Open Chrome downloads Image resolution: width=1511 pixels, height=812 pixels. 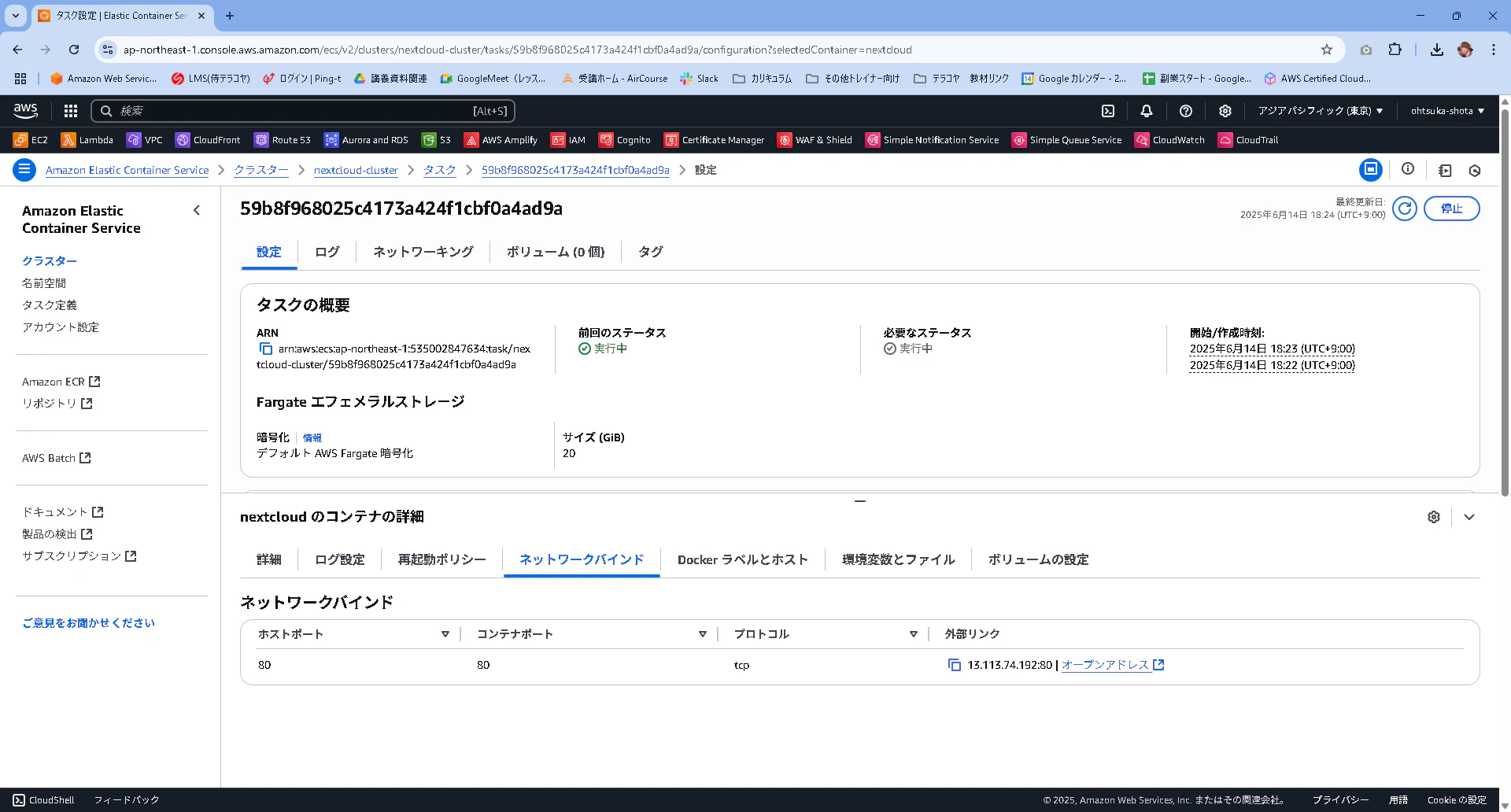(x=1437, y=50)
